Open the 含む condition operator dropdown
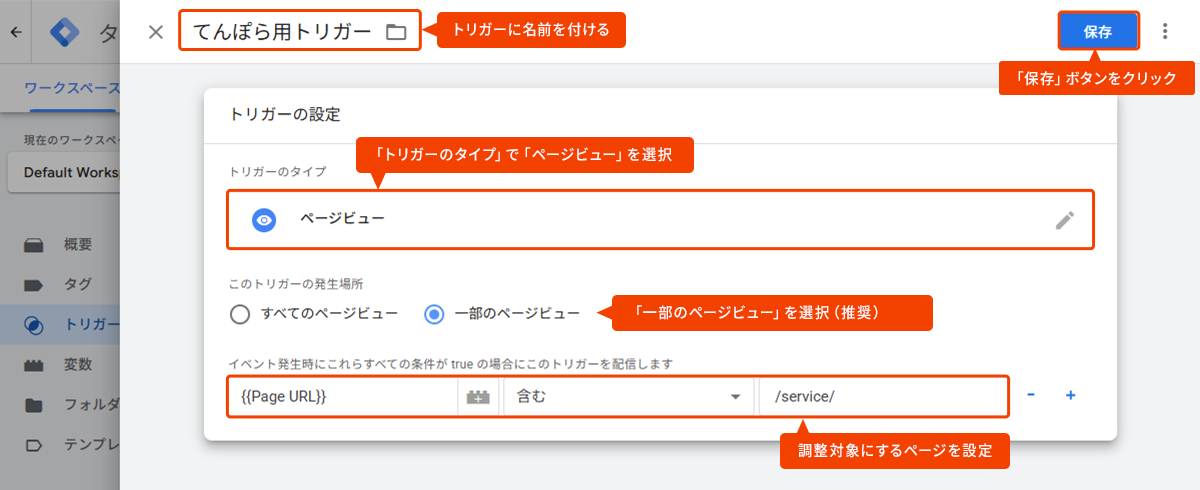The image size is (1200, 490). 628,396
